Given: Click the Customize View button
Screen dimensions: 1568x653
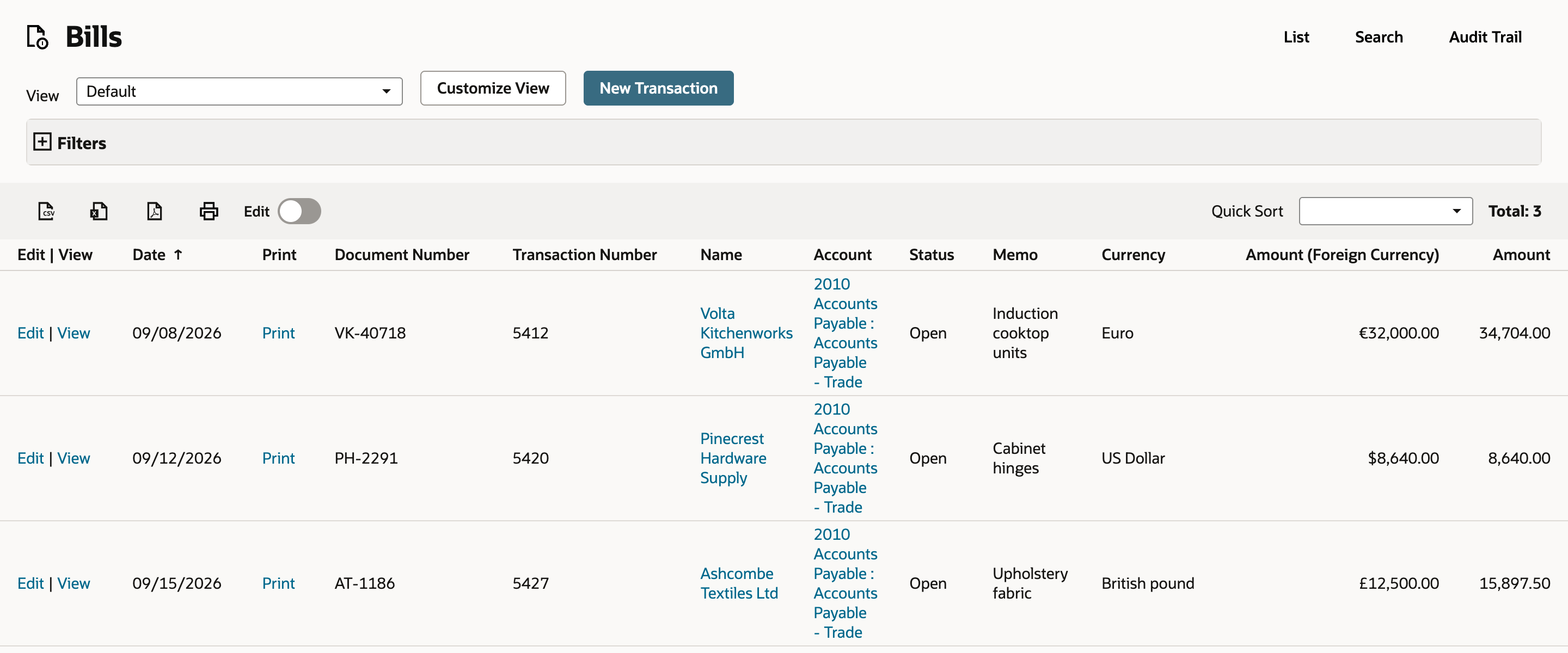Looking at the screenshot, I should (x=493, y=88).
